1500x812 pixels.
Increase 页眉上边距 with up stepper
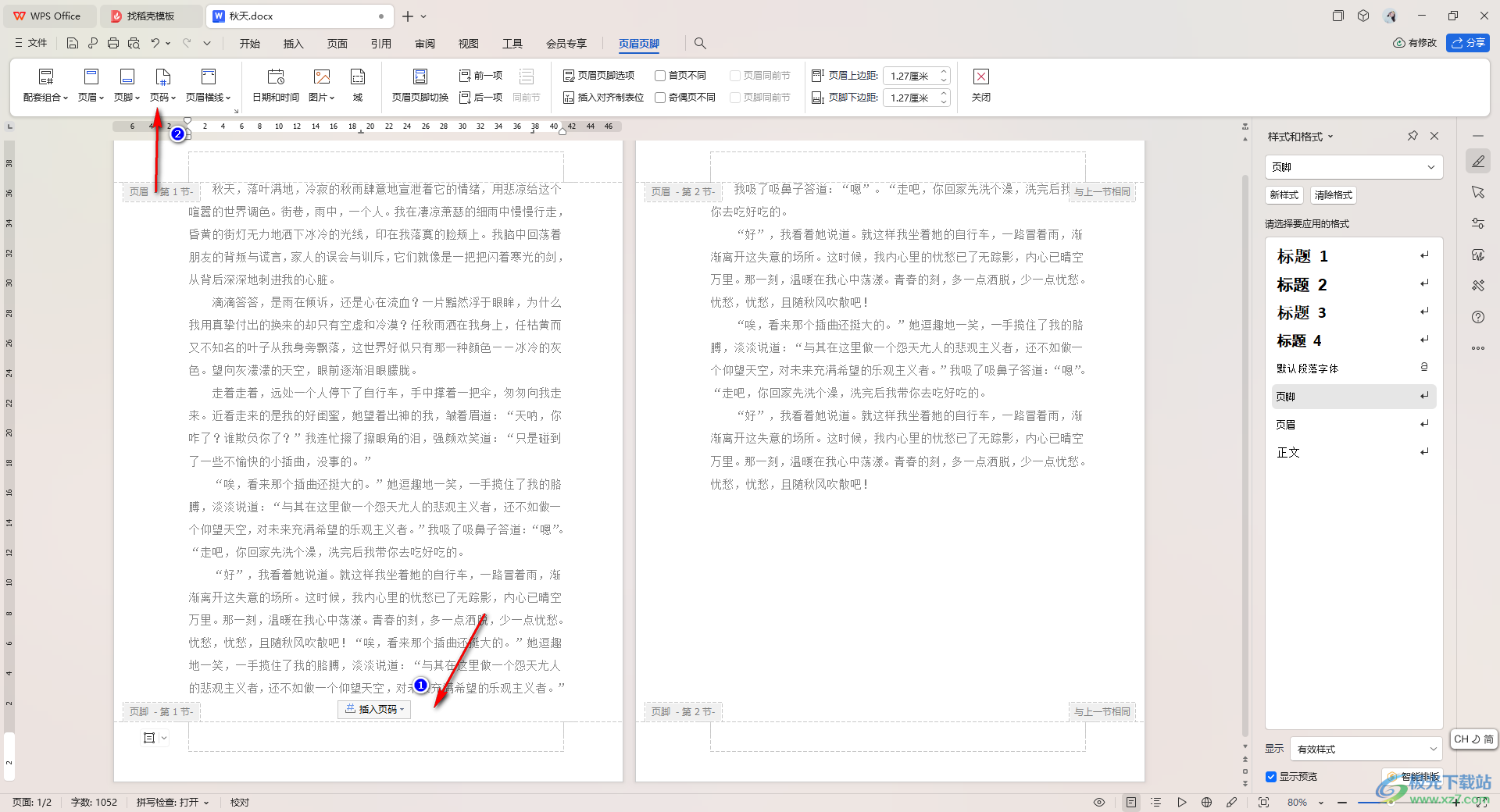pos(944,72)
